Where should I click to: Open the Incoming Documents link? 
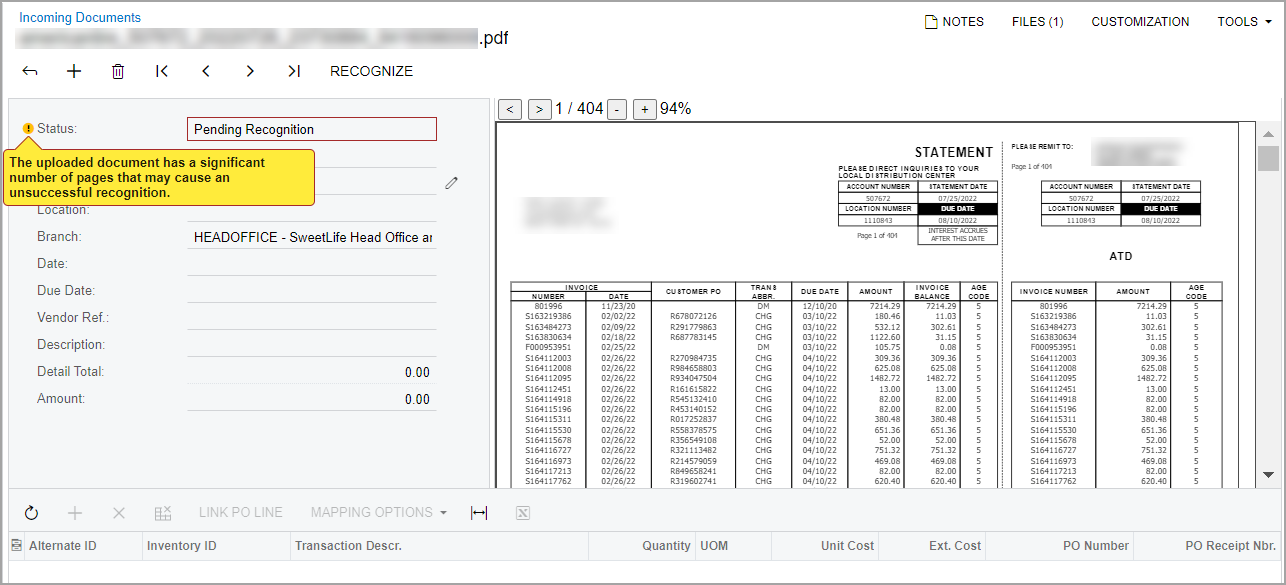tap(80, 18)
